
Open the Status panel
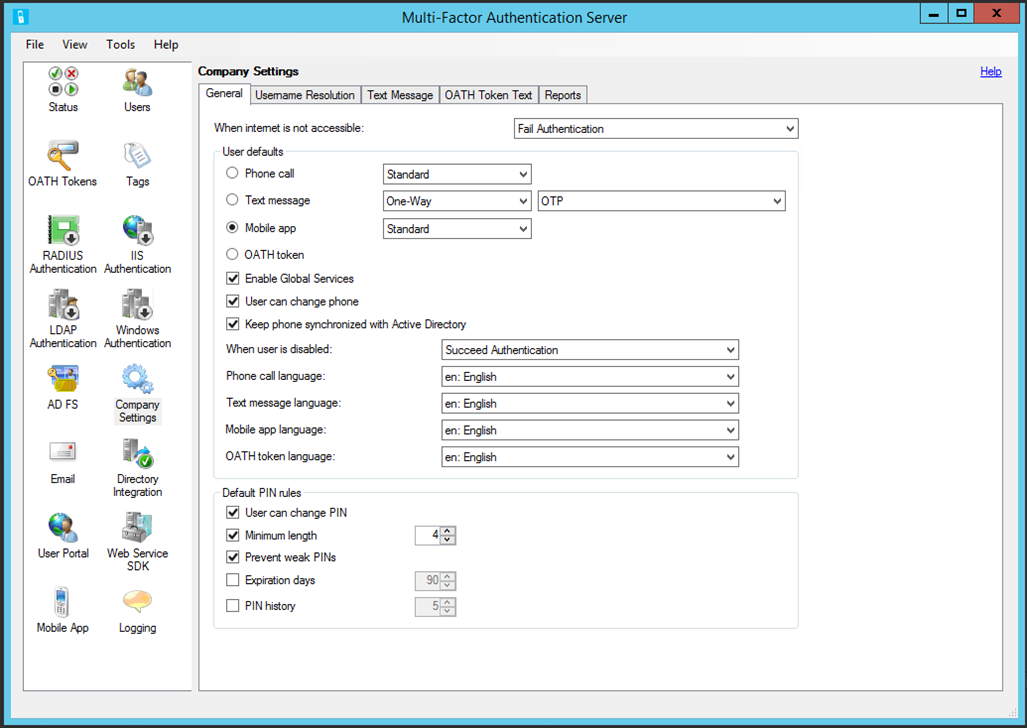pos(62,85)
